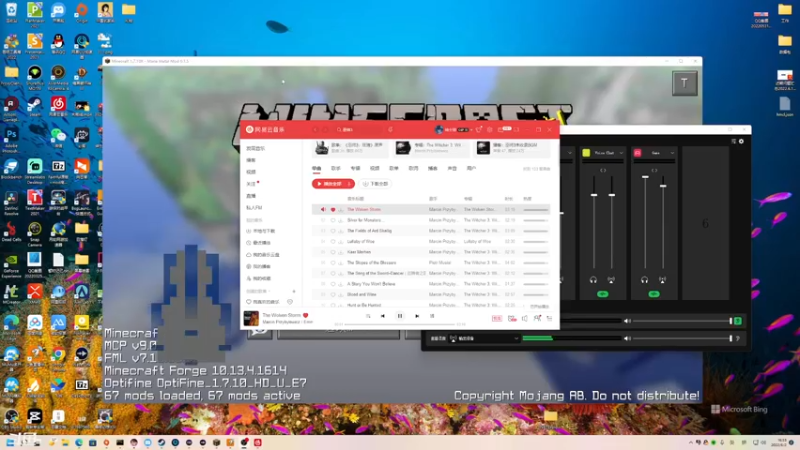Open the user avatar in NetEase header
This screenshot has width=800, height=450.
pyautogui.click(x=438, y=130)
